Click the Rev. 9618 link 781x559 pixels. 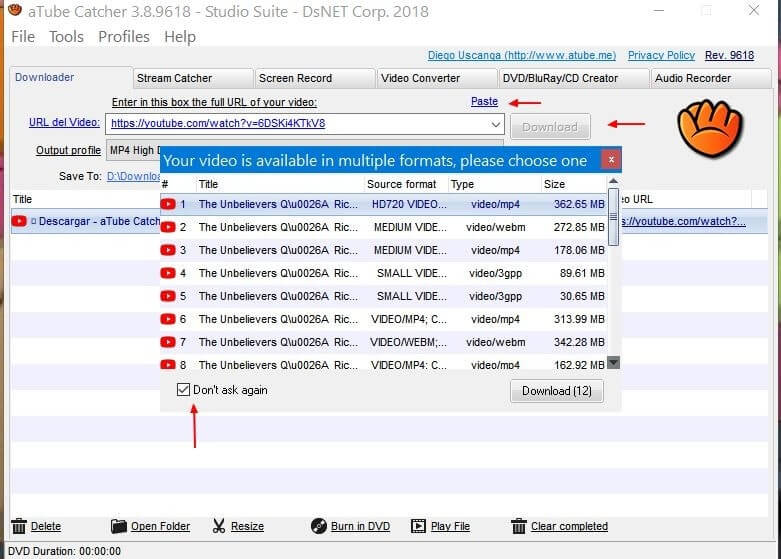coord(729,55)
